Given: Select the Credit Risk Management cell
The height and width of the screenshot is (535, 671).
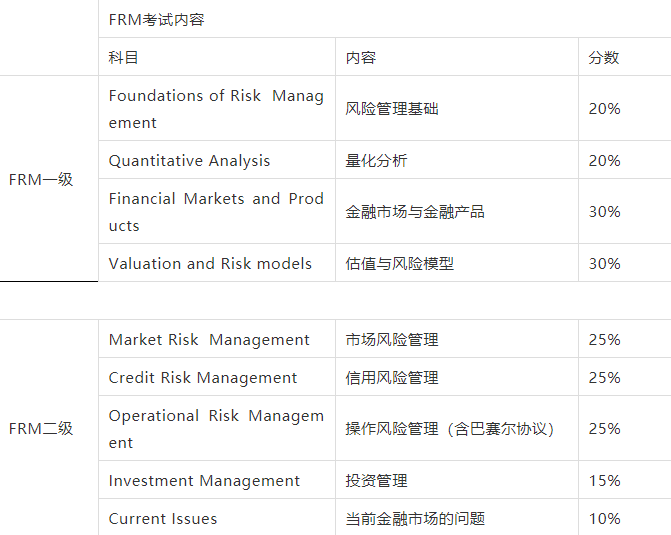Looking at the screenshot, I should point(203,378).
